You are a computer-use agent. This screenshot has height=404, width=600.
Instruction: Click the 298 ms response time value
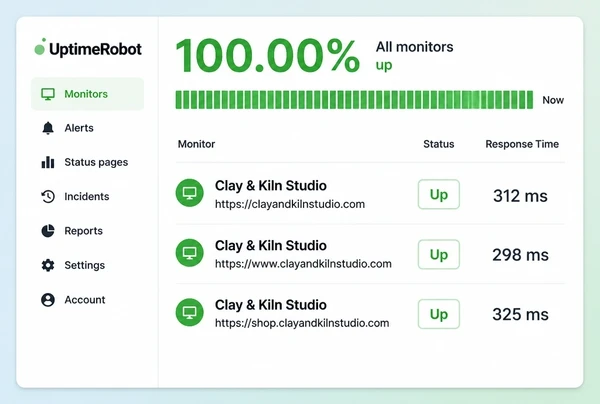(x=520, y=255)
